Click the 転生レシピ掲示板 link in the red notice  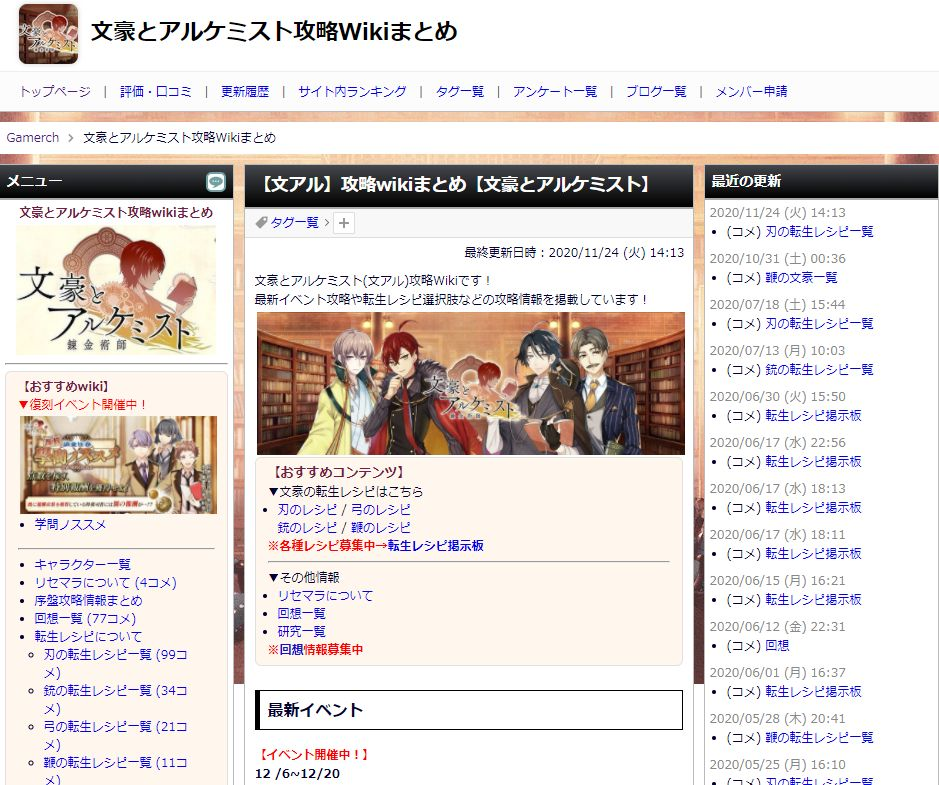coord(435,545)
